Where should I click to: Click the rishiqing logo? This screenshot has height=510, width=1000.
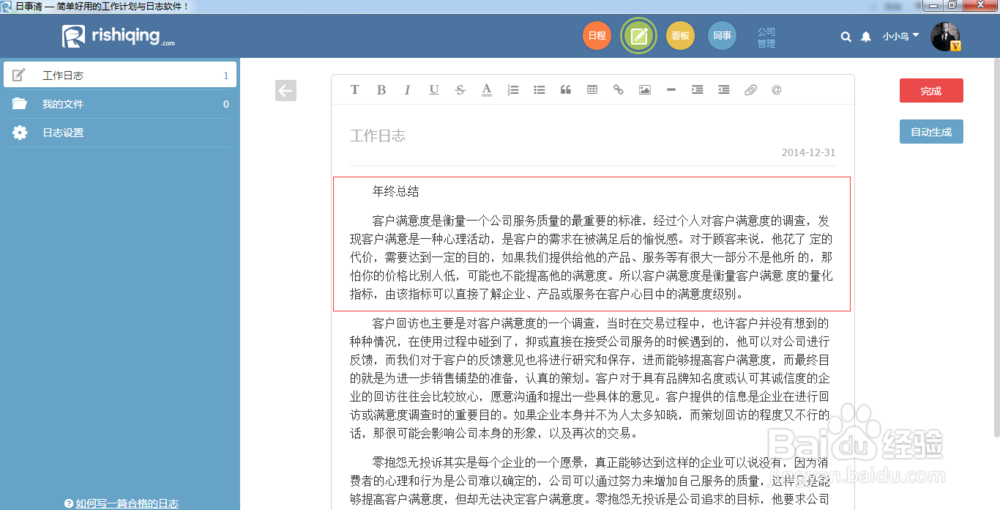pos(119,36)
